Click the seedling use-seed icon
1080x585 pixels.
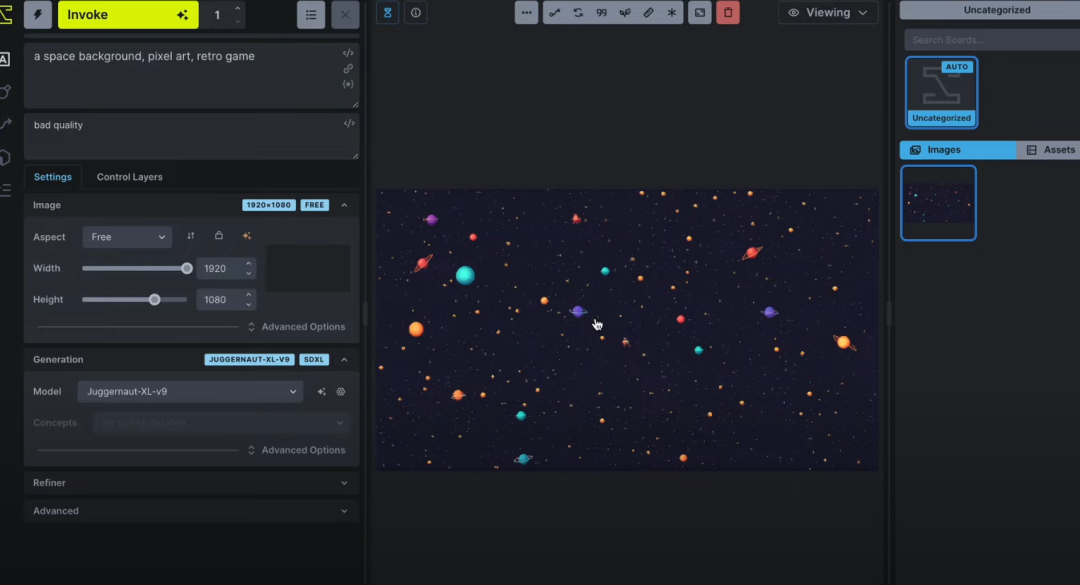tap(625, 13)
